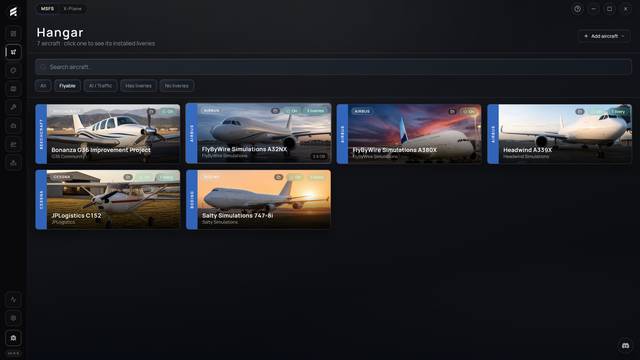Toggle the All filter chip
This screenshot has height=360, width=640.
[x=43, y=86]
